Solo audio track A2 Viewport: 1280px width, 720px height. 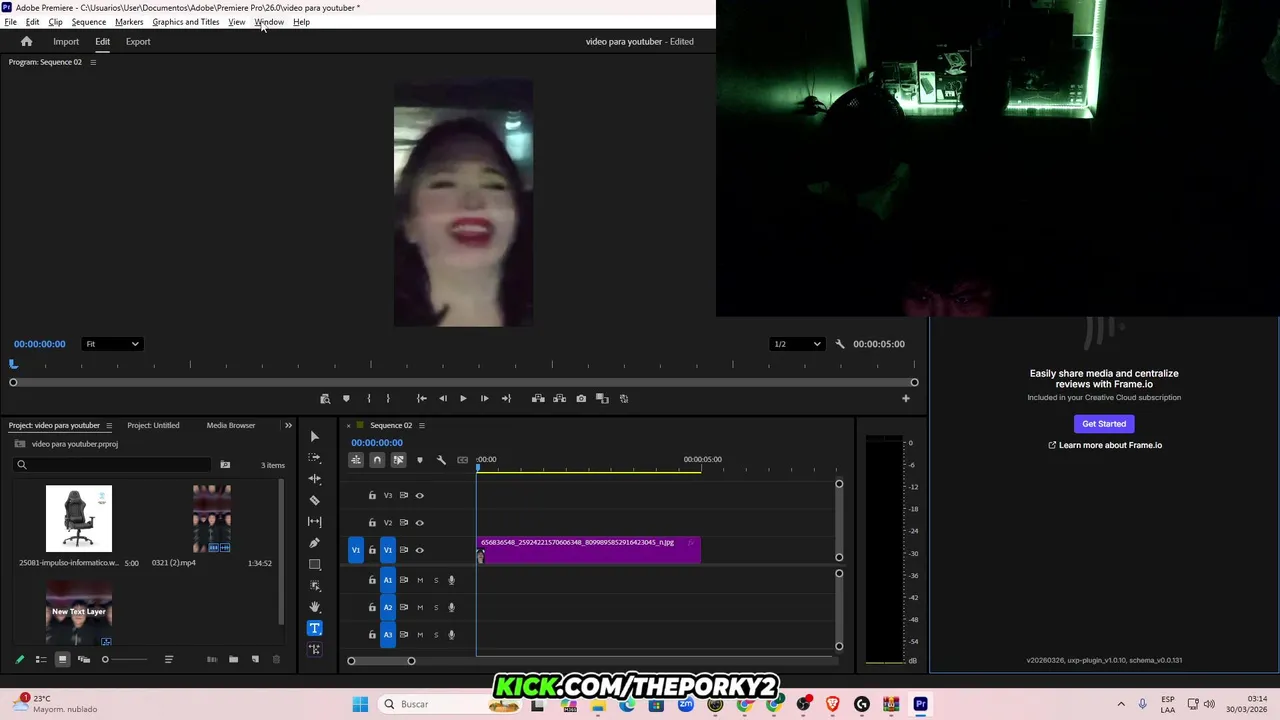coord(436,607)
